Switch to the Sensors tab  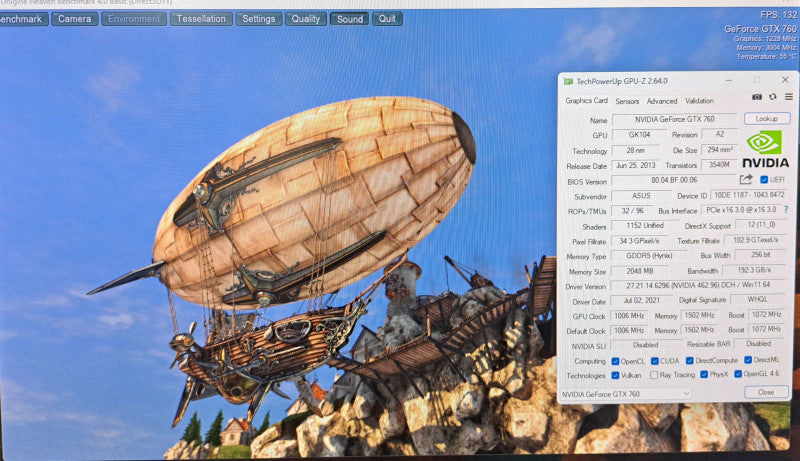pyautogui.click(x=627, y=101)
